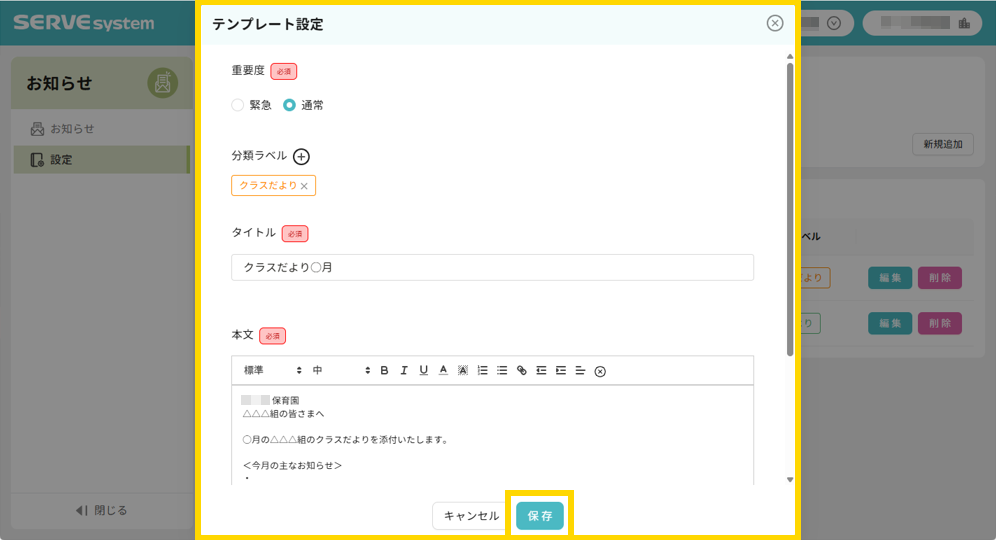This screenshot has height=540, width=996.
Task: Open the text background color picker
Action: pyautogui.click(x=463, y=371)
